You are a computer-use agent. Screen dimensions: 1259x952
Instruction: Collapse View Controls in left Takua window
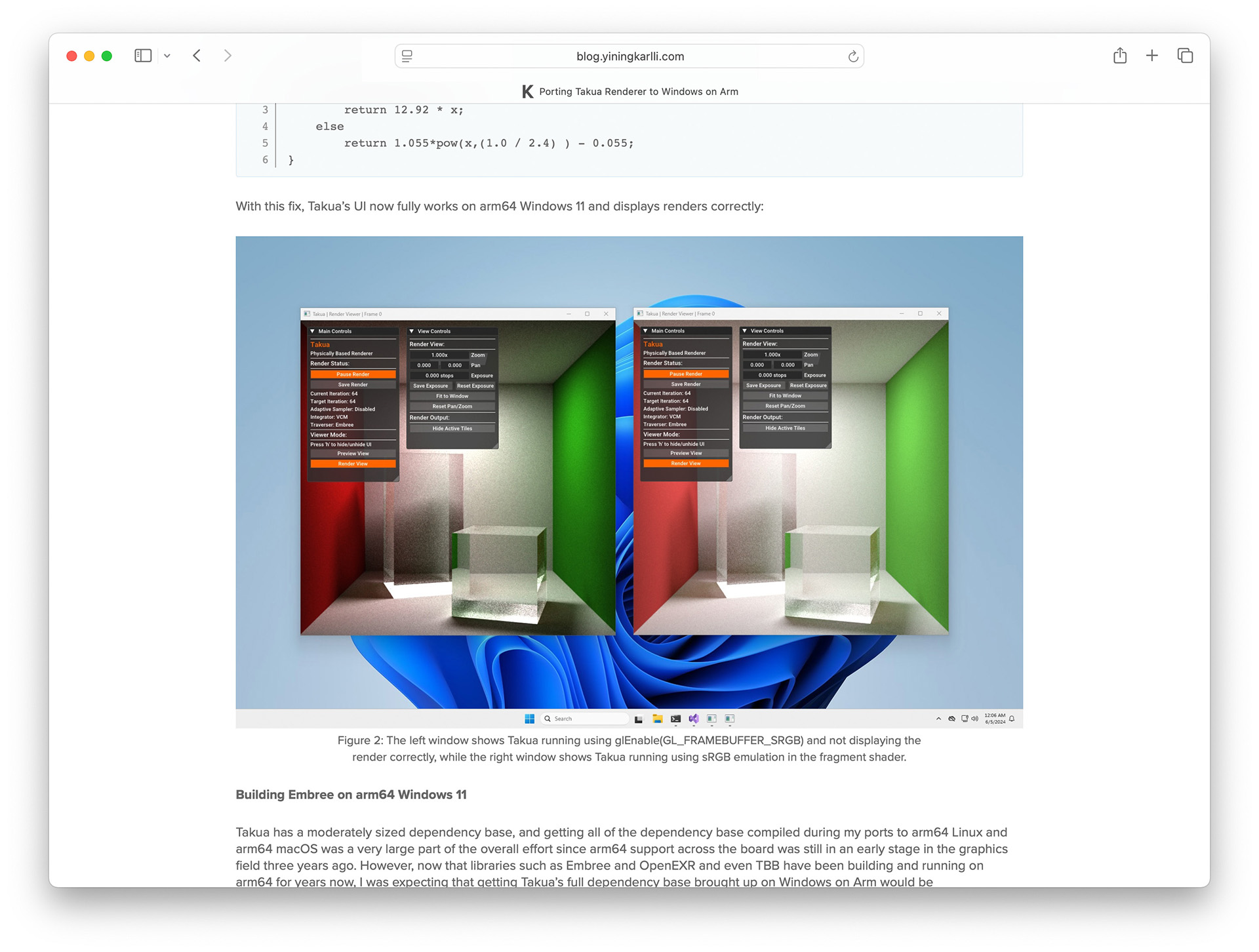412,331
